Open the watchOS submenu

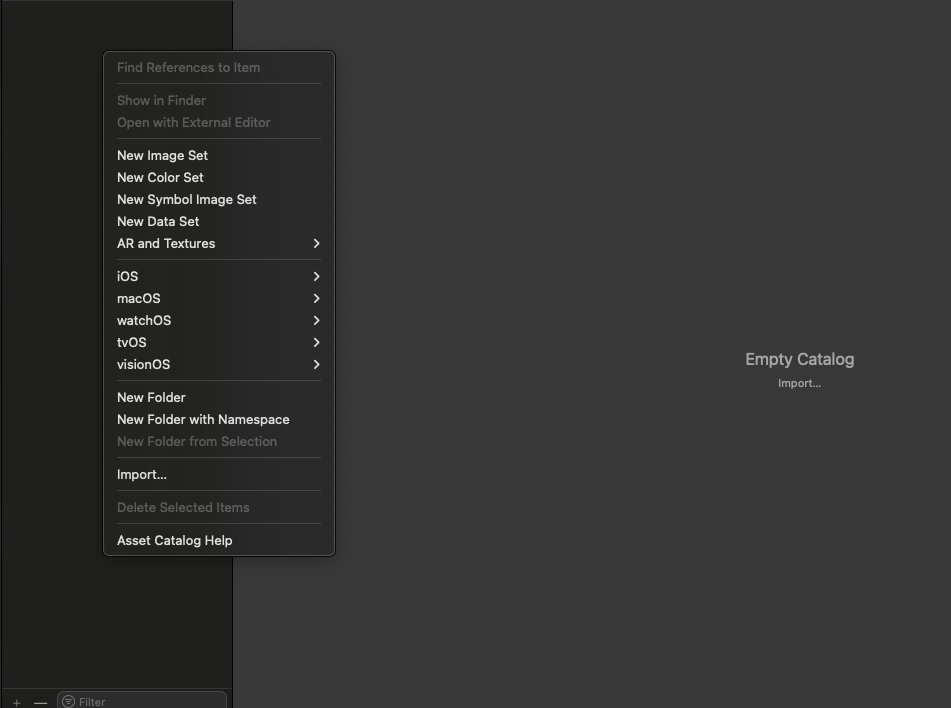[218, 320]
